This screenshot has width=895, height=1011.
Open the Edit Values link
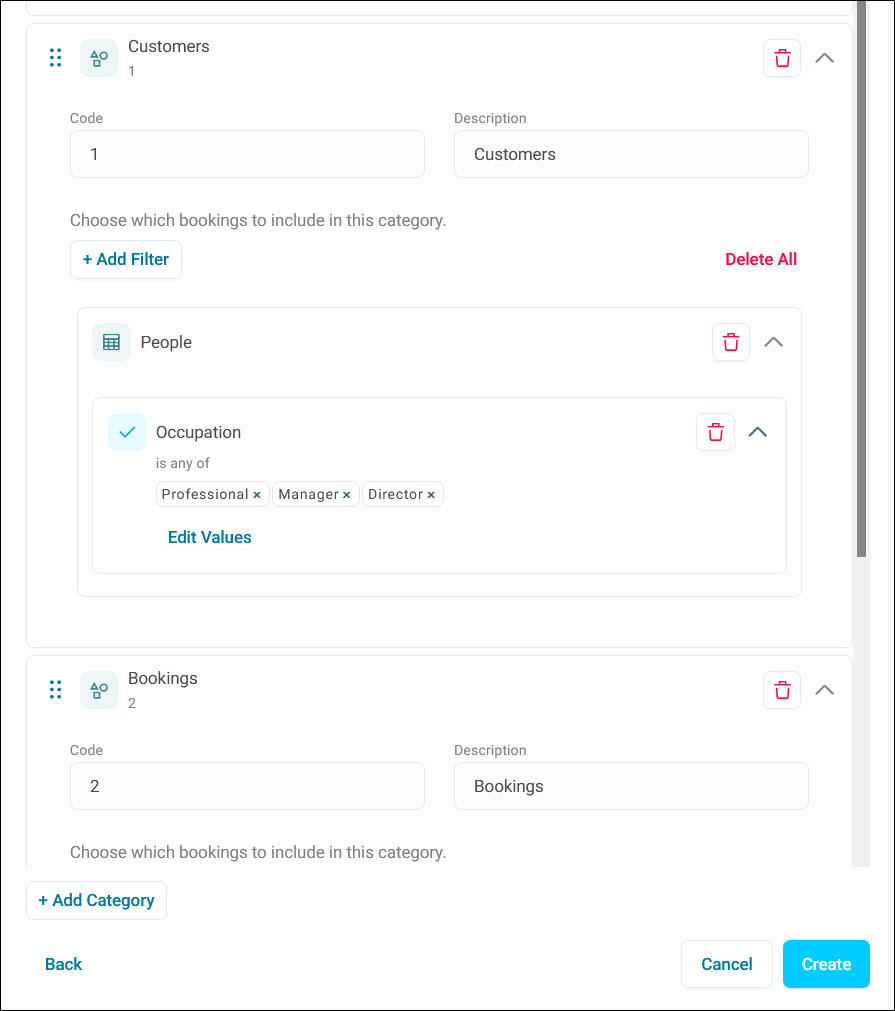pyautogui.click(x=210, y=537)
